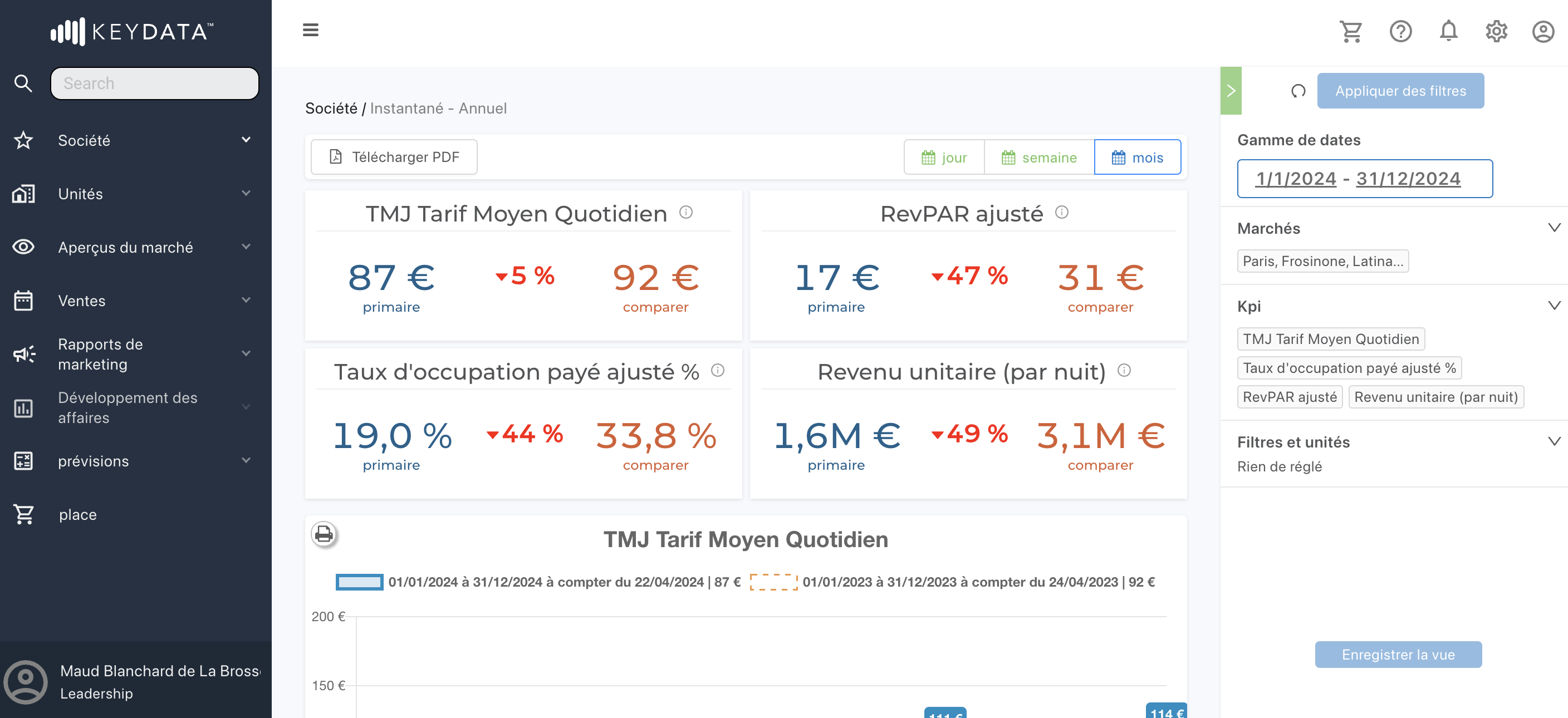Screen dimensions: 1568x718
Task: Click the Paris, Frosinone, Latina markets tag
Action: point(1322,262)
